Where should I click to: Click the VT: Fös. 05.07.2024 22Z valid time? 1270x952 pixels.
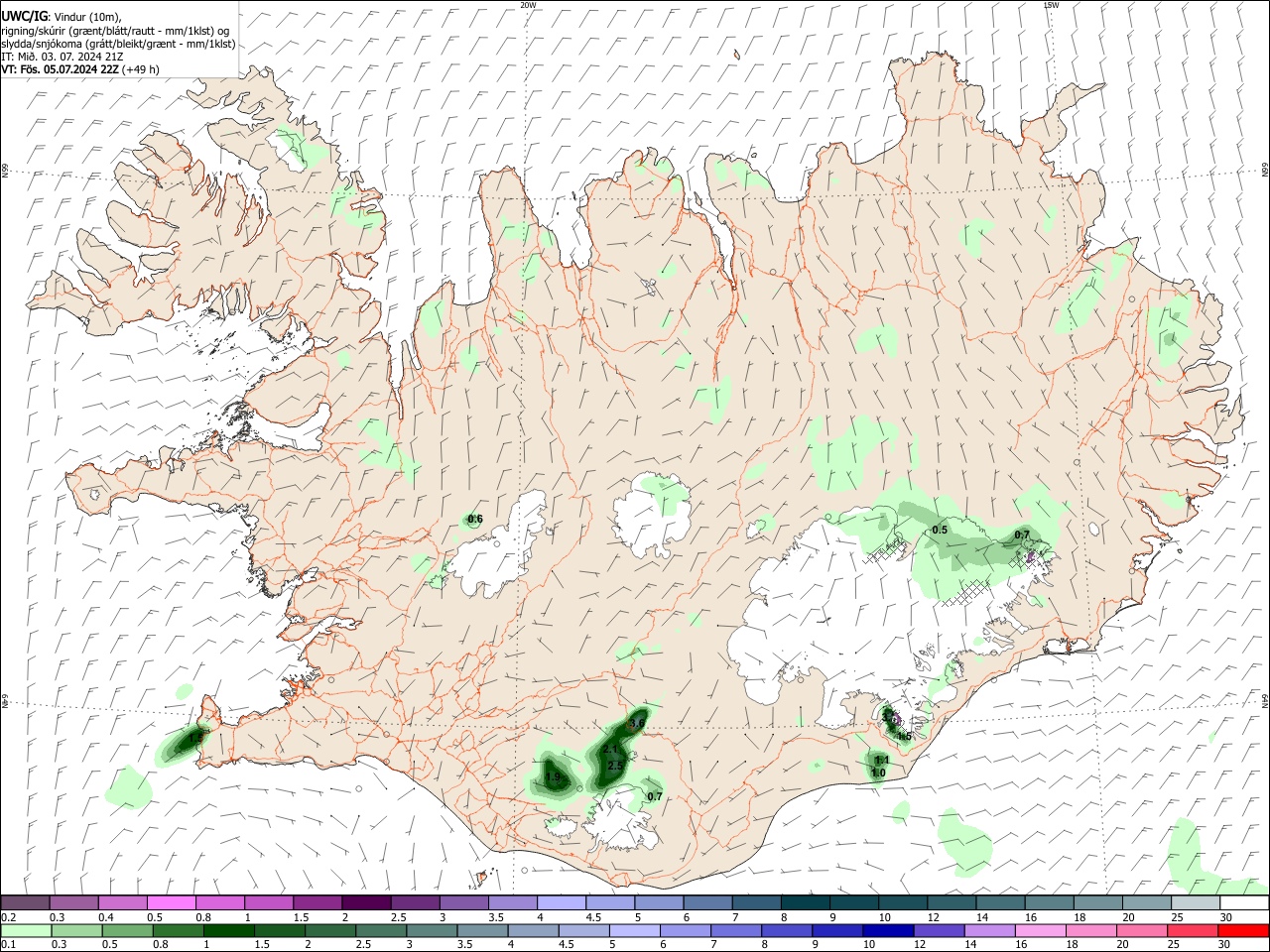60,69
